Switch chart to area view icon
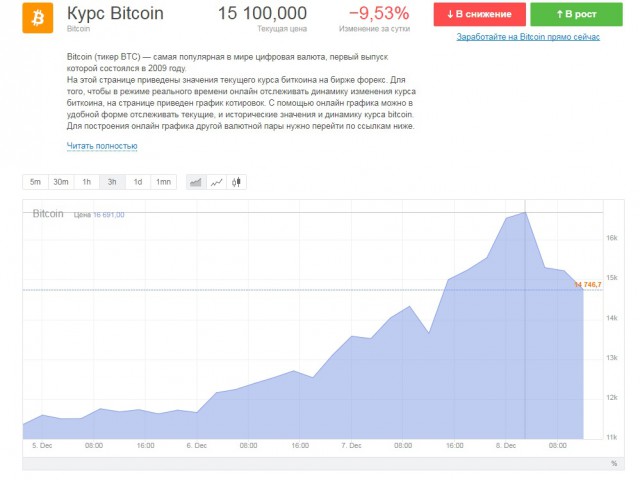 tap(196, 182)
